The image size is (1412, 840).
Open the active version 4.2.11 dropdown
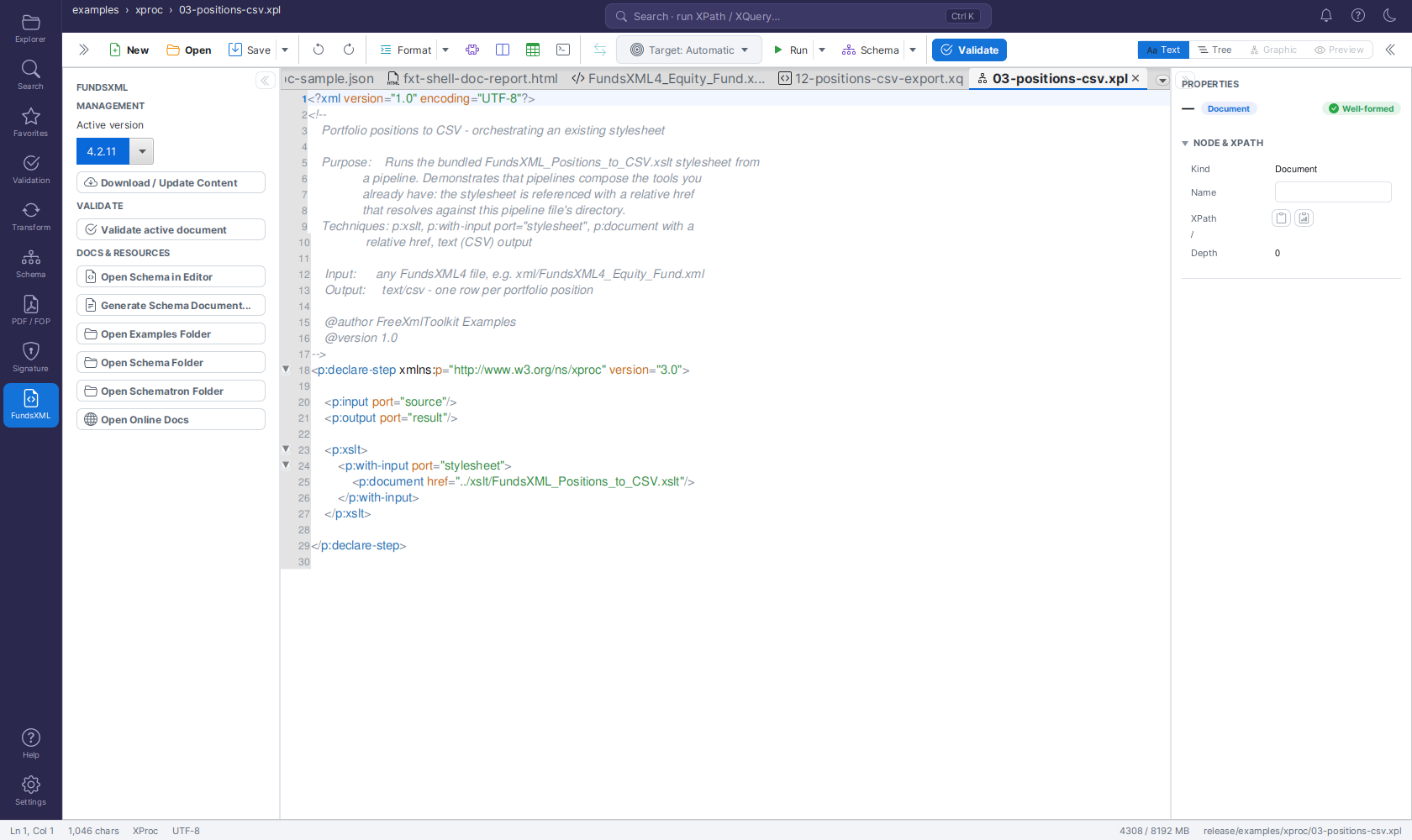[142, 151]
